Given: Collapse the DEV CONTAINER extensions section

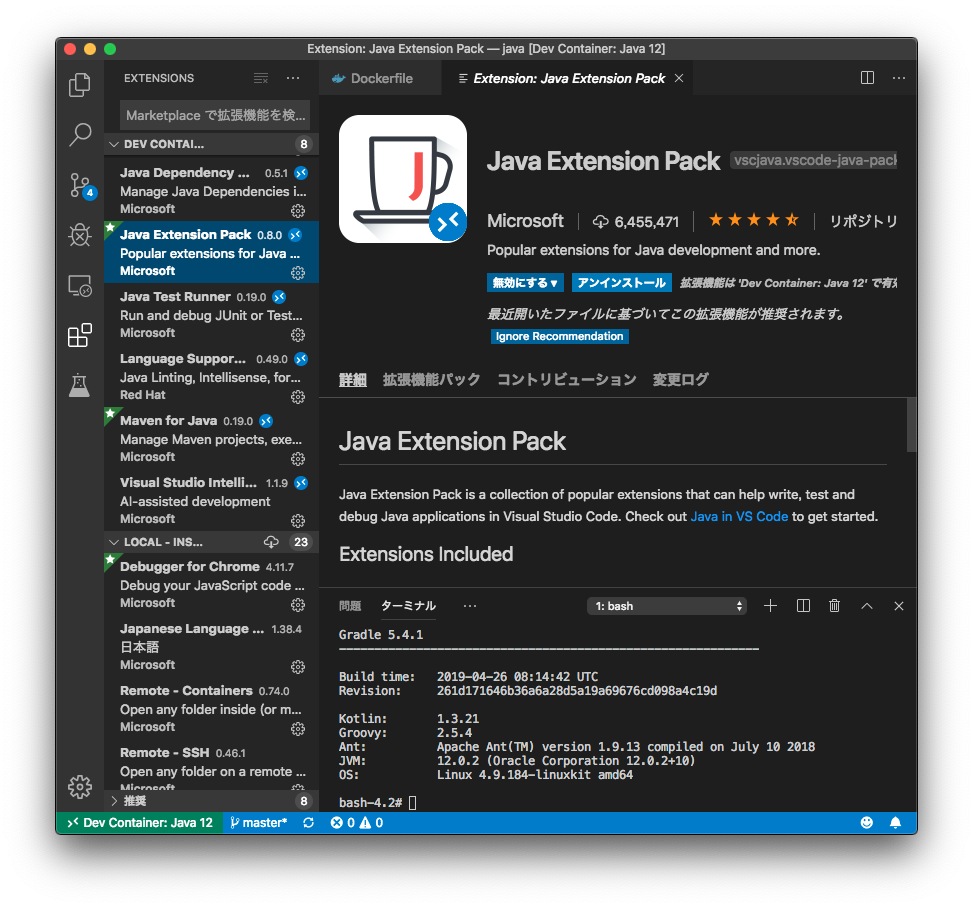Looking at the screenshot, I should pyautogui.click(x=211, y=144).
